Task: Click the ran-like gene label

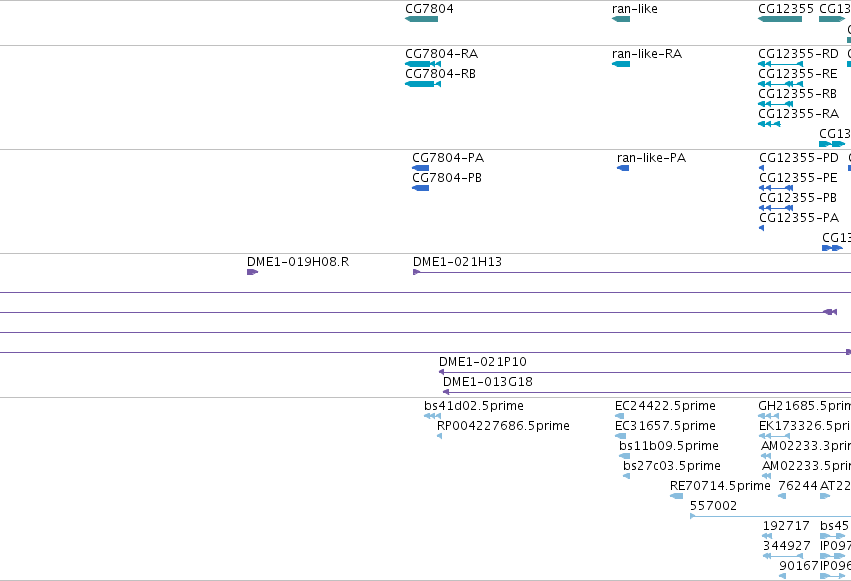Action: [634, 9]
